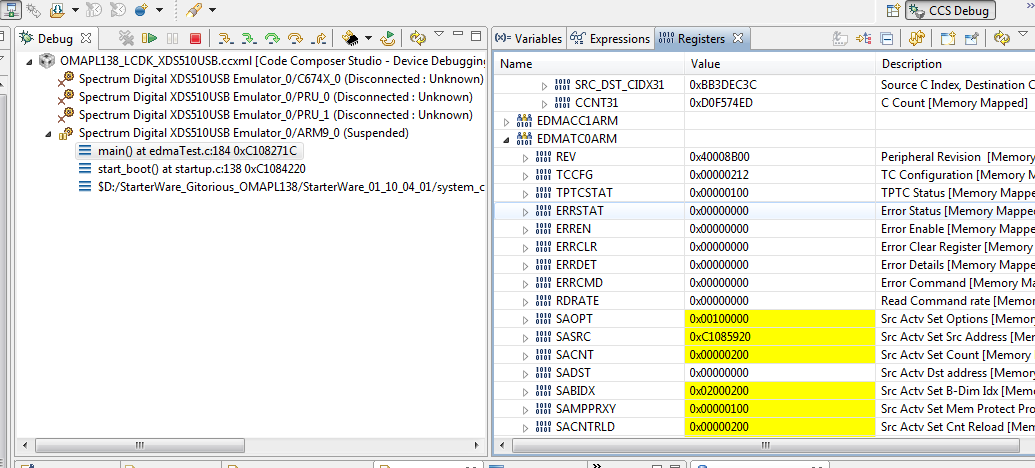Select the main() at edmaTest.c:184 stack frame

tap(189, 151)
